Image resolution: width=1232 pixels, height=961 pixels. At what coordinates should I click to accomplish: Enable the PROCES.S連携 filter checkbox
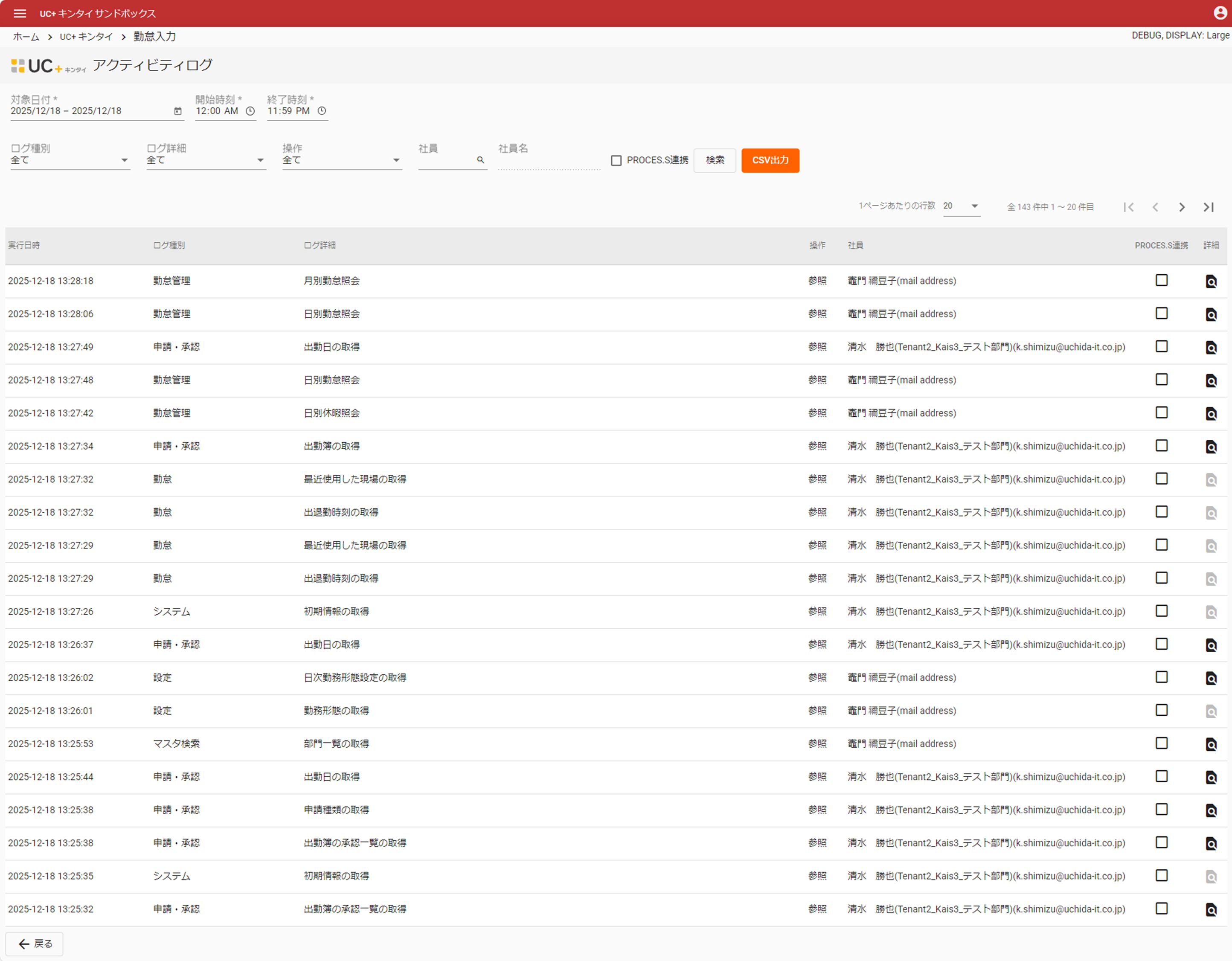click(616, 161)
